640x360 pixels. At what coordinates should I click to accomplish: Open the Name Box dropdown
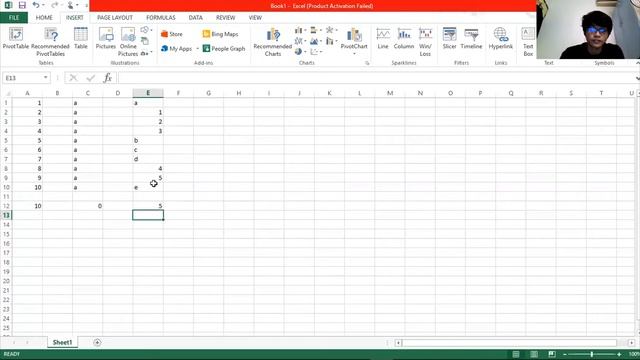tap(46, 78)
